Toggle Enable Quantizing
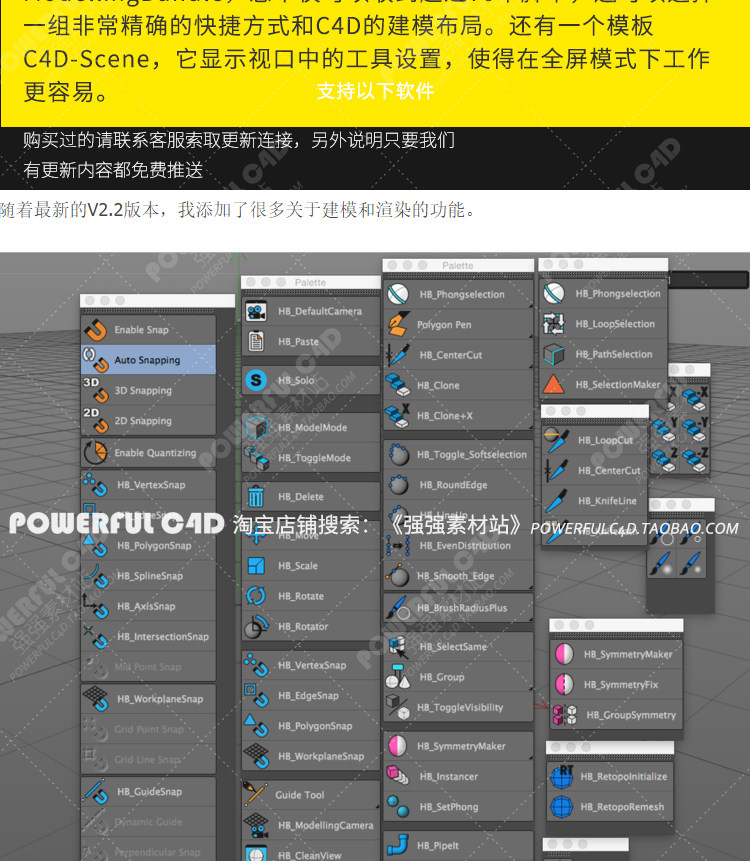Image resolution: width=750 pixels, height=861 pixels. 148,452
